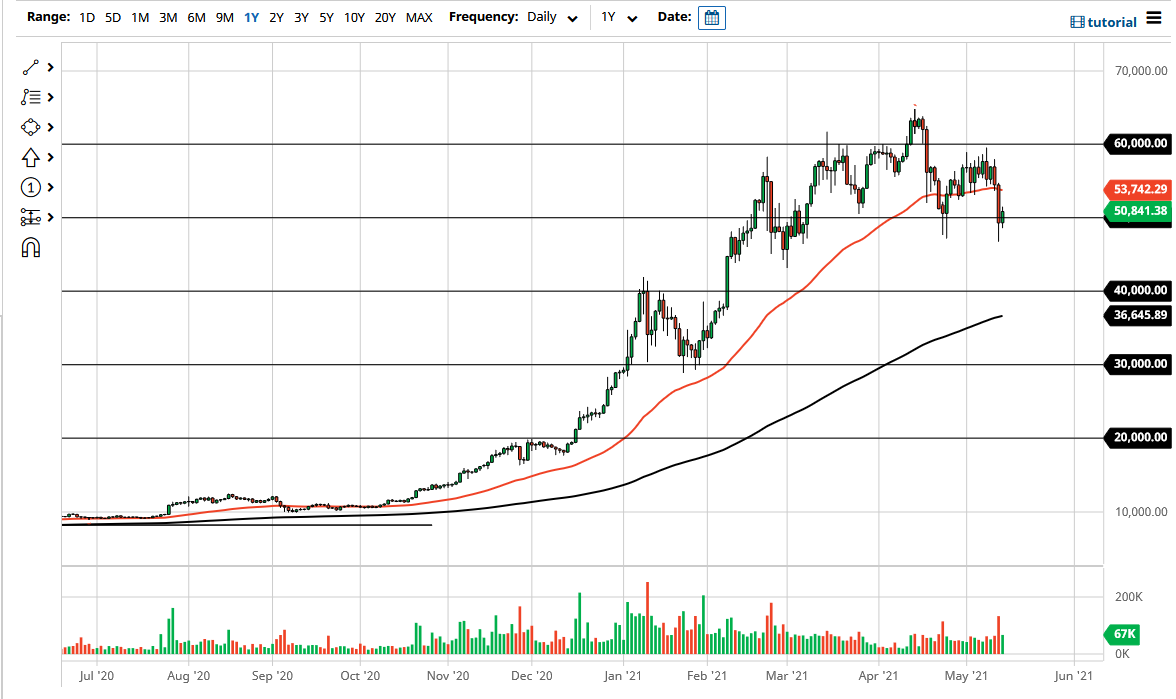
Task: Select the 1D range tab
Action: pyautogui.click(x=86, y=17)
